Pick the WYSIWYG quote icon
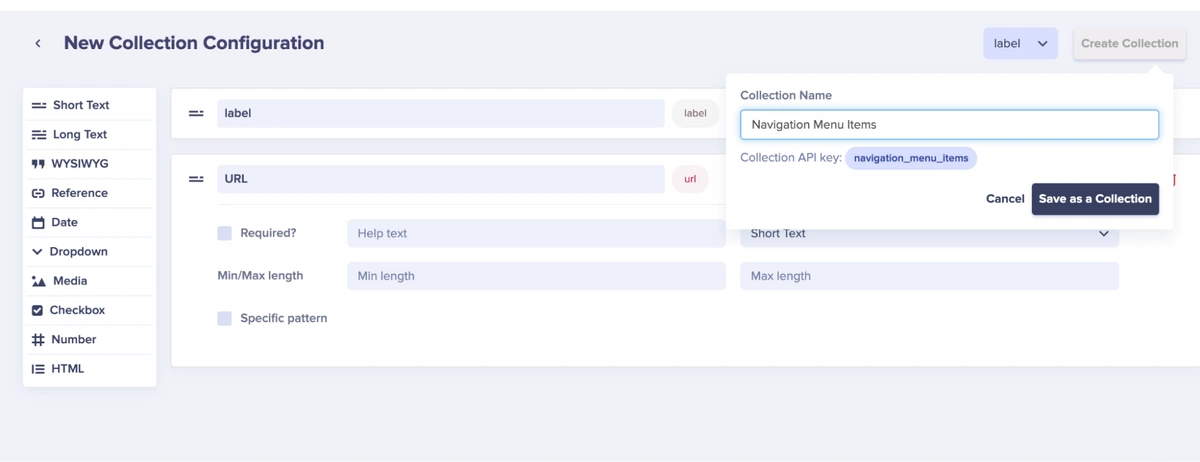This screenshot has width=1200, height=462. pyautogui.click(x=39, y=164)
